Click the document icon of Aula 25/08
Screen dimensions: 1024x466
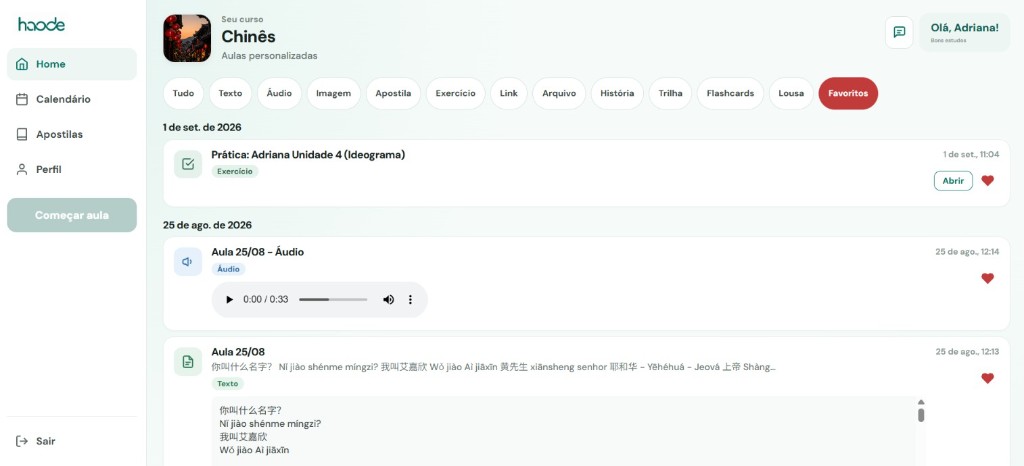188,362
